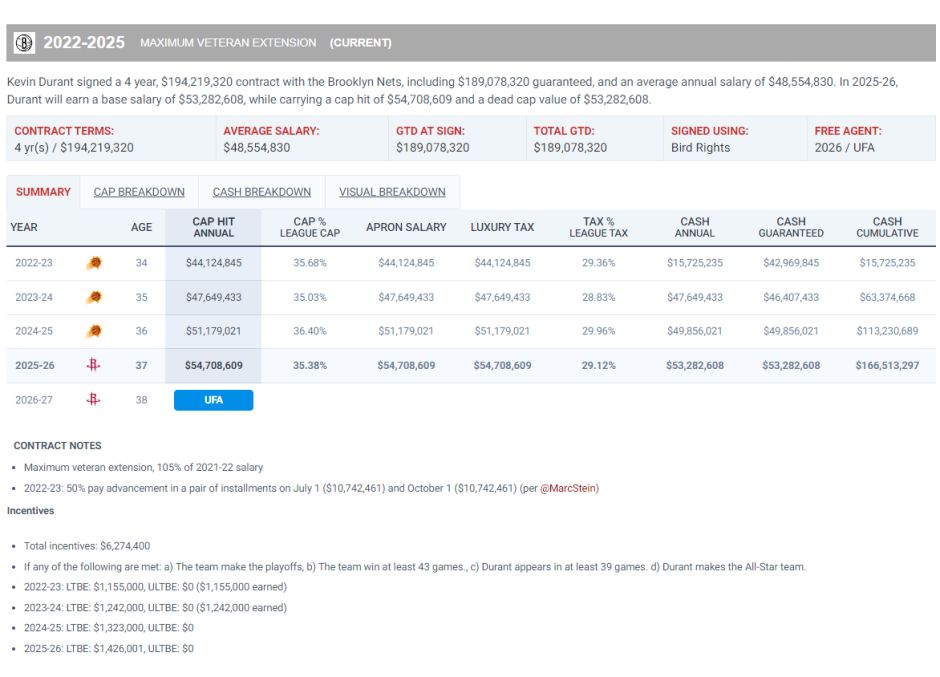Click the blue UFA button
This screenshot has width=940, height=677.
coord(213,400)
